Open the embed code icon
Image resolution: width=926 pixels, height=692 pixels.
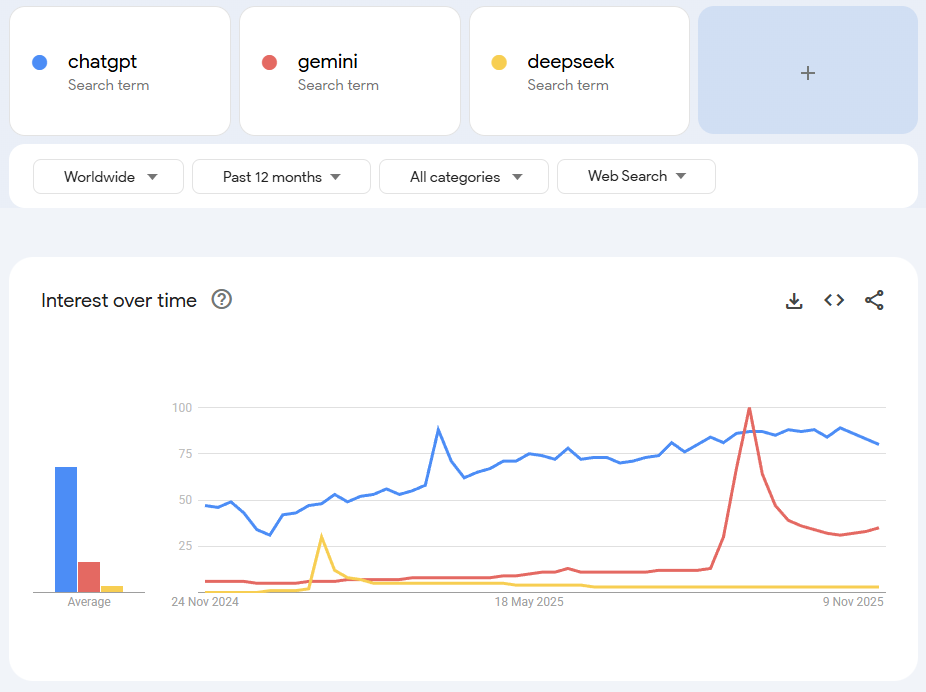834,301
